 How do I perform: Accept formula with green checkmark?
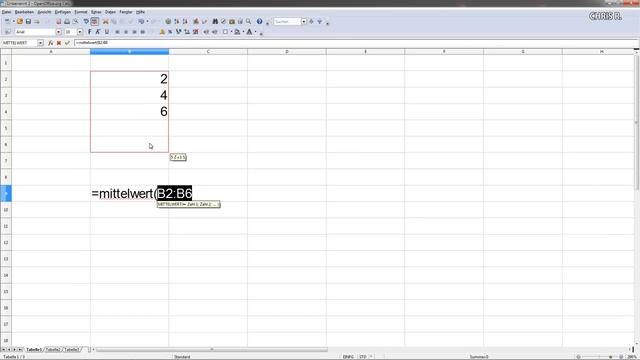click(x=67, y=43)
